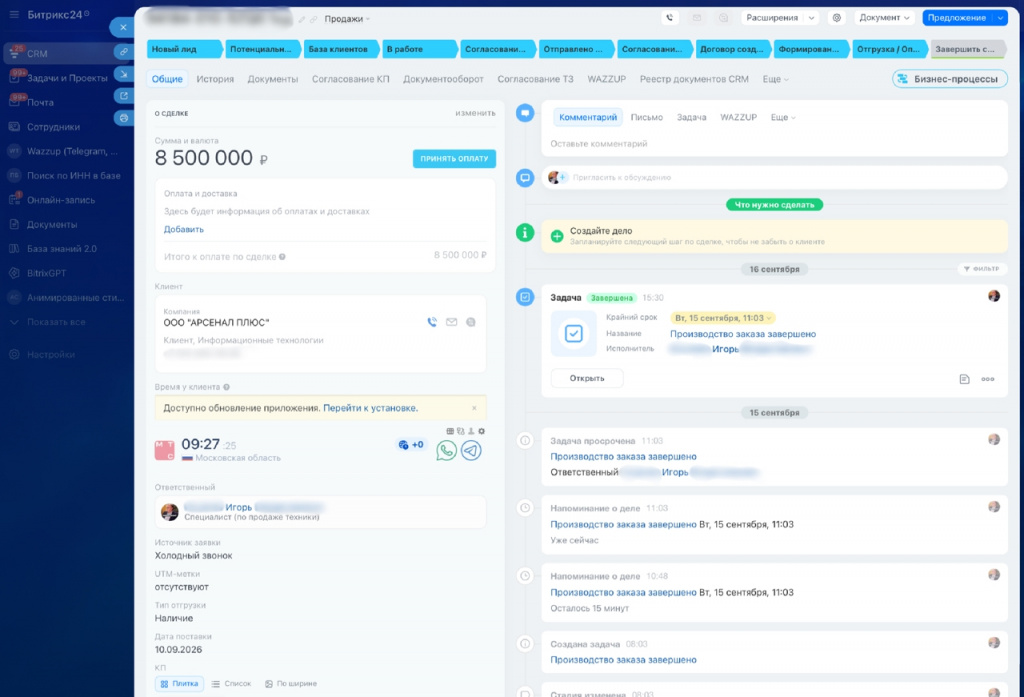Click the hamburger menu icon beside Битрикс24
Image resolution: width=1024 pixels, height=697 pixels.
14,14
